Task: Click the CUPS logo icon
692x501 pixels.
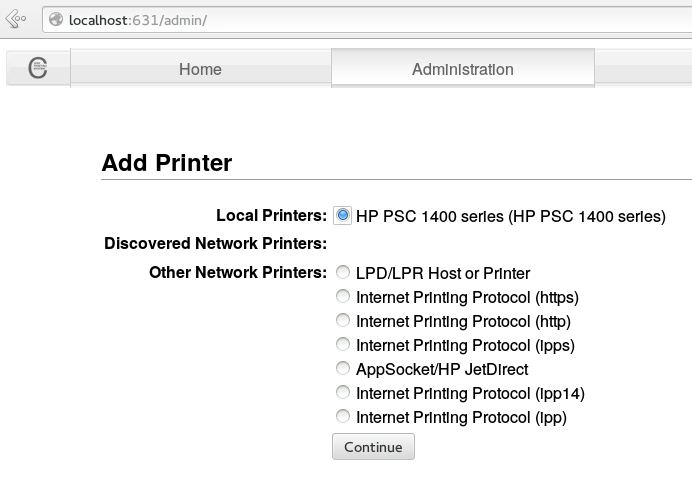Action: (38, 68)
